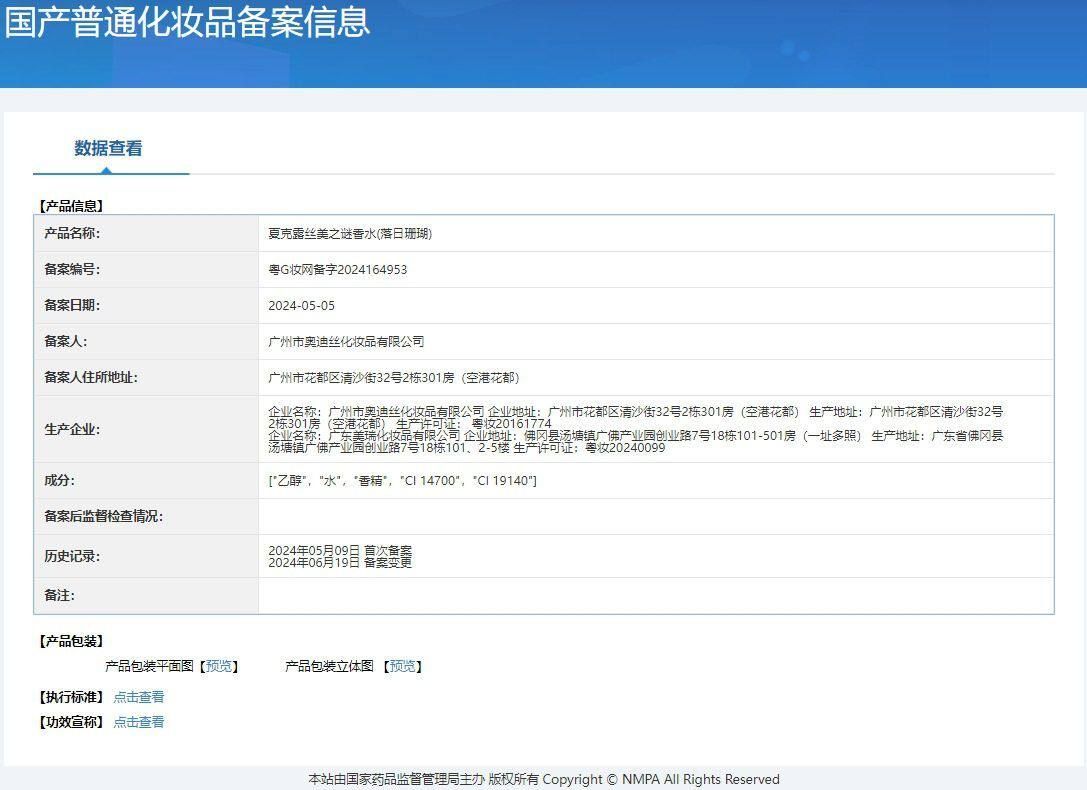Click the 国产普通化妆品备案信息 page title
The height and width of the screenshot is (790, 1087).
click(187, 22)
